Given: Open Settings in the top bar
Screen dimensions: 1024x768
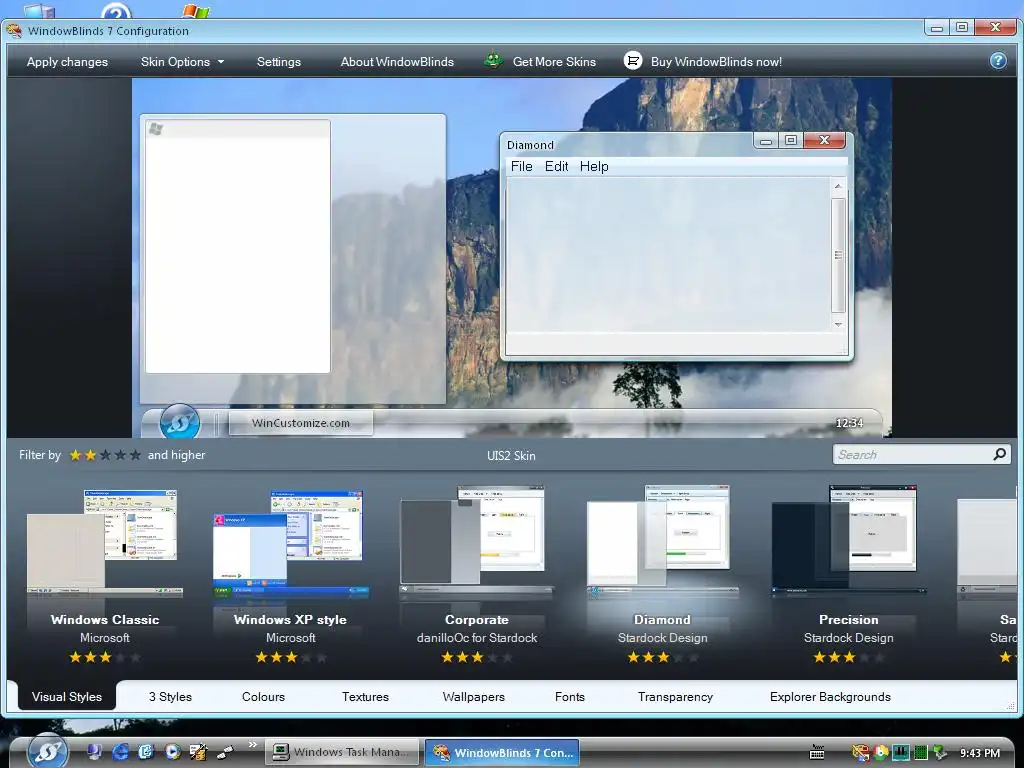Looking at the screenshot, I should tap(279, 61).
